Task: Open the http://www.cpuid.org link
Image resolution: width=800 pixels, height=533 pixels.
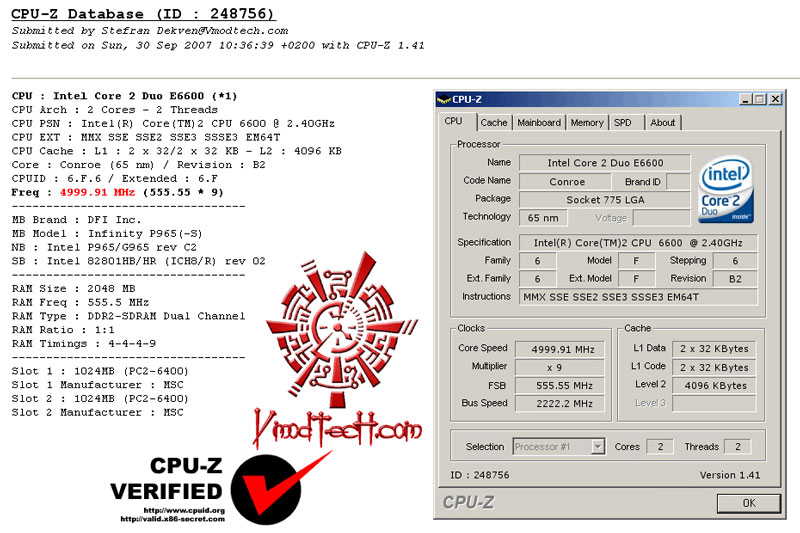Action: pyautogui.click(x=184, y=511)
